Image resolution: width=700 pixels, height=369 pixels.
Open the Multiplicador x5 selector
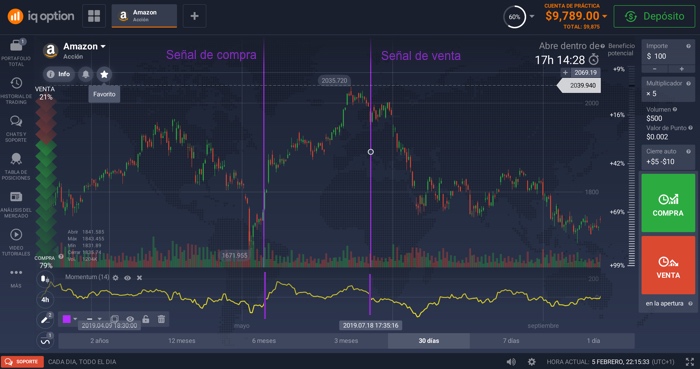[668, 89]
